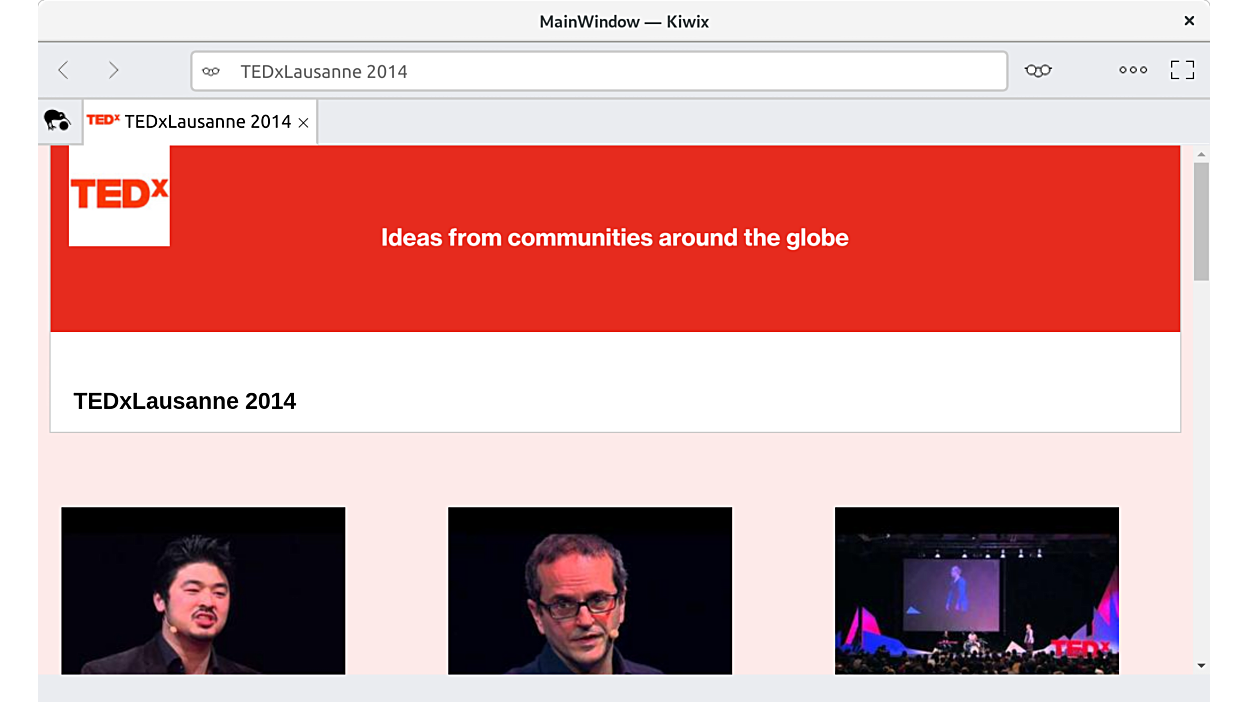Click the search icon inside address bar

tap(211, 71)
